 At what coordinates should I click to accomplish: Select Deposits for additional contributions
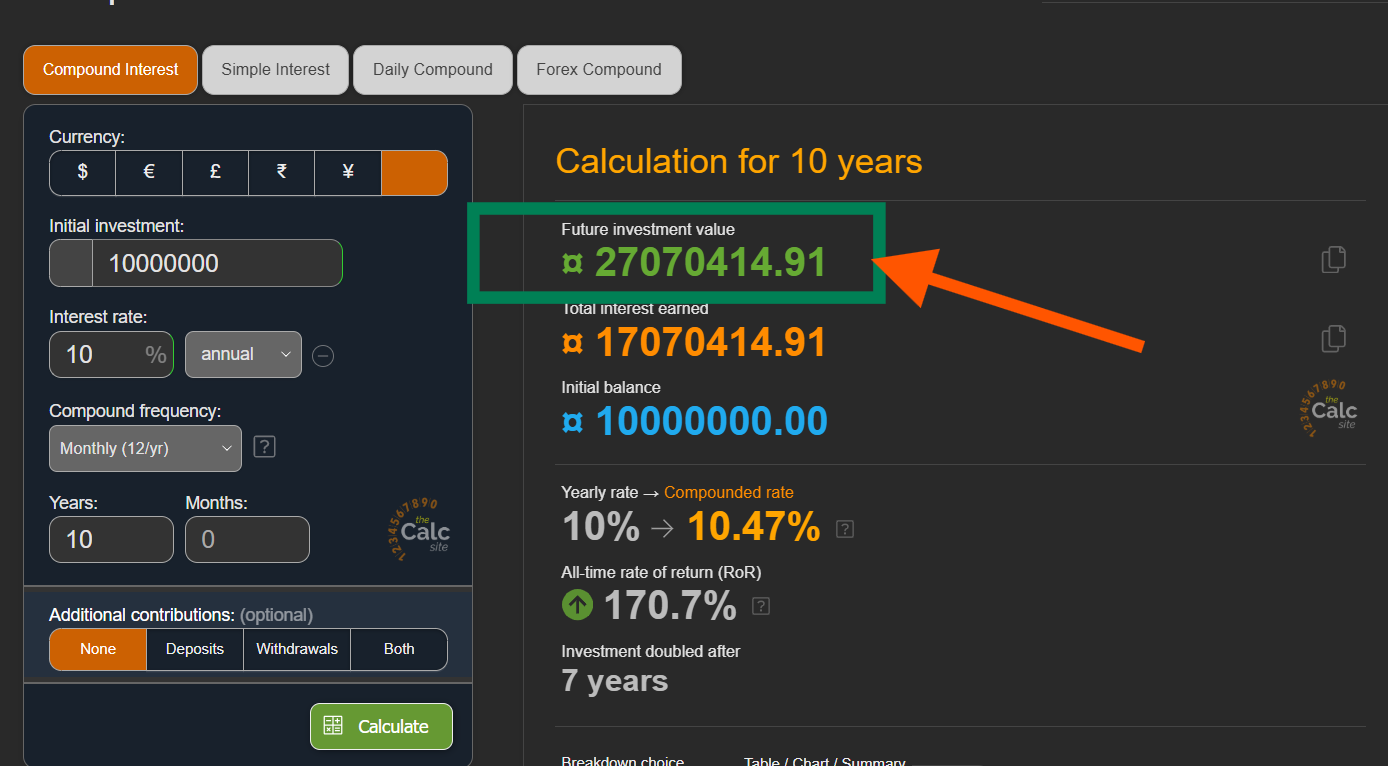coord(195,649)
